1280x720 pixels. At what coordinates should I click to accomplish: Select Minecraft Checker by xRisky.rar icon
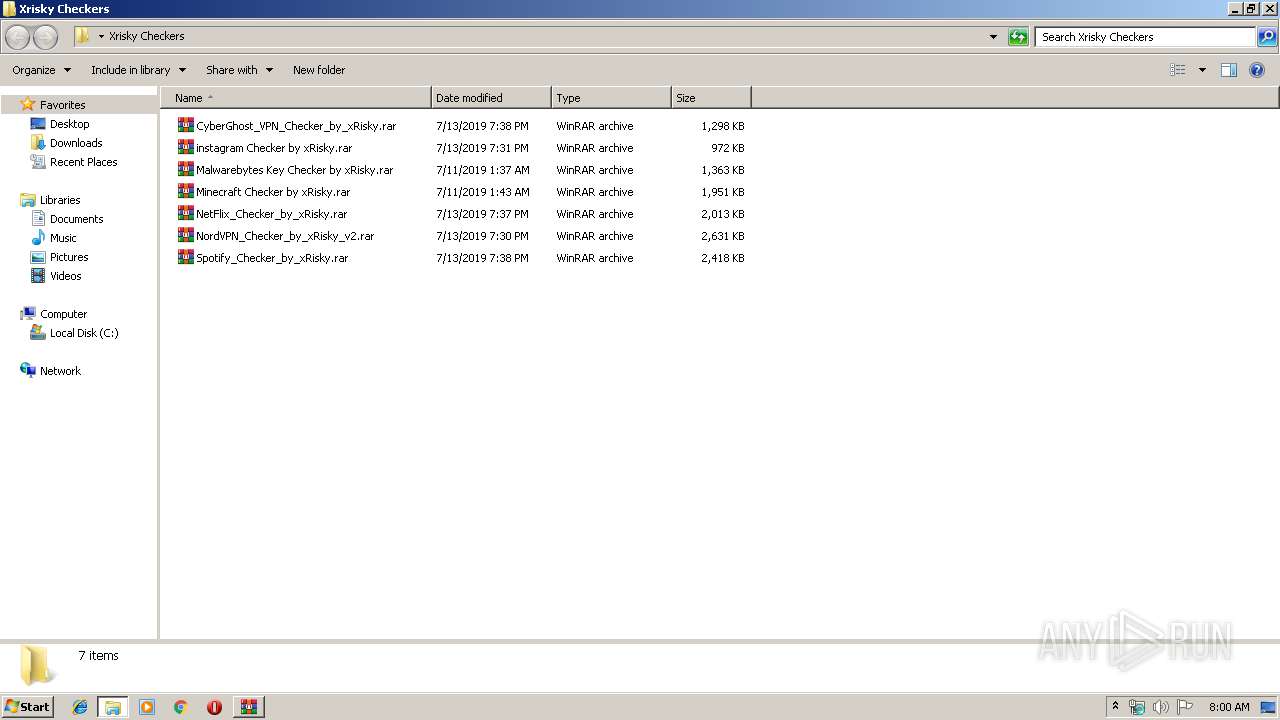click(x=185, y=192)
